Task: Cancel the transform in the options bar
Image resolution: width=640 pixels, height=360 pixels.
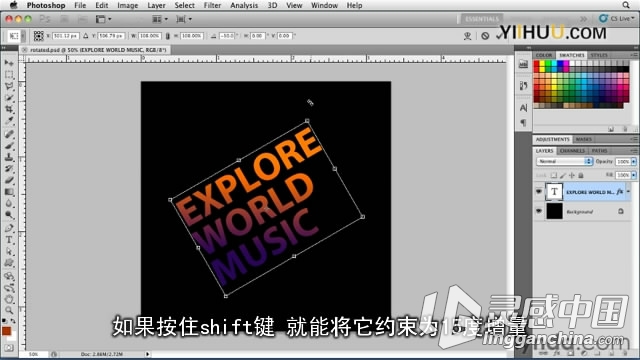Action: [x=485, y=36]
